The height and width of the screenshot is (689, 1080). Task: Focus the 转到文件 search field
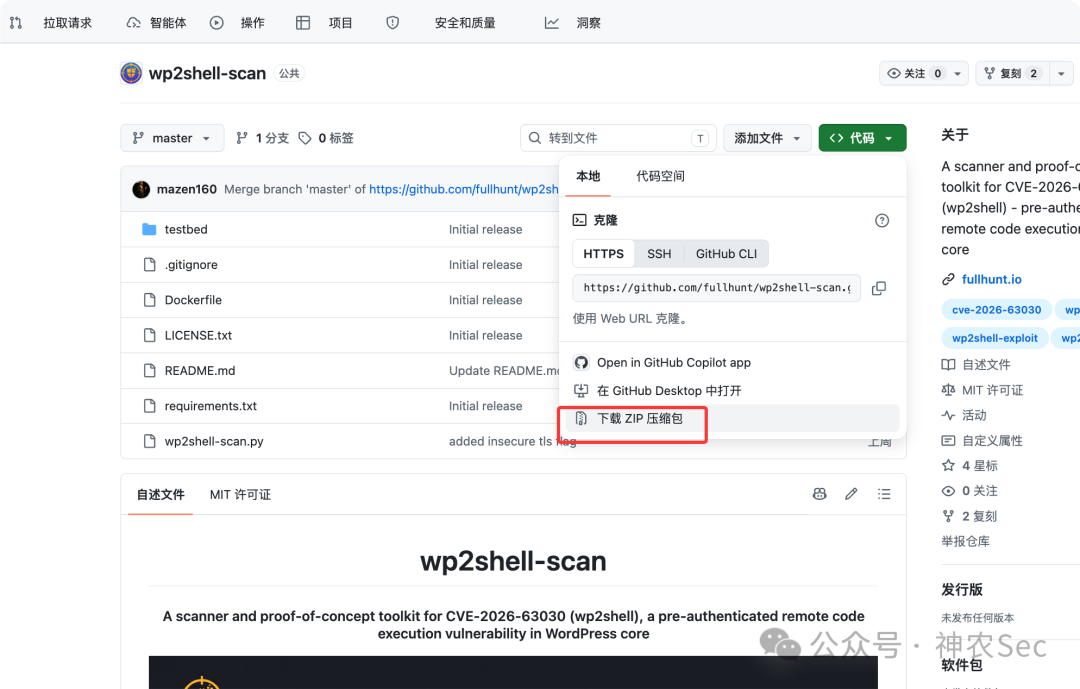(618, 138)
